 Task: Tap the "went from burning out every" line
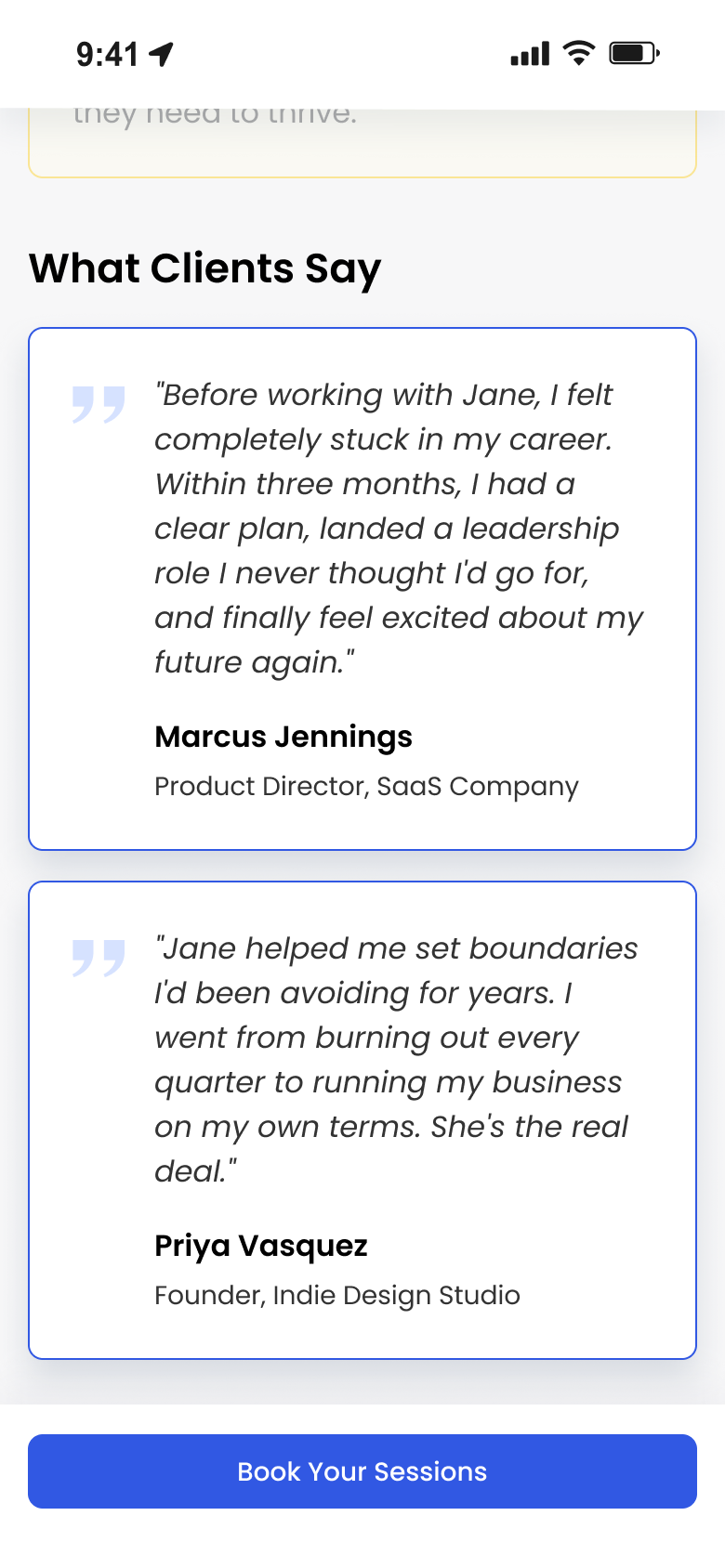click(367, 1038)
